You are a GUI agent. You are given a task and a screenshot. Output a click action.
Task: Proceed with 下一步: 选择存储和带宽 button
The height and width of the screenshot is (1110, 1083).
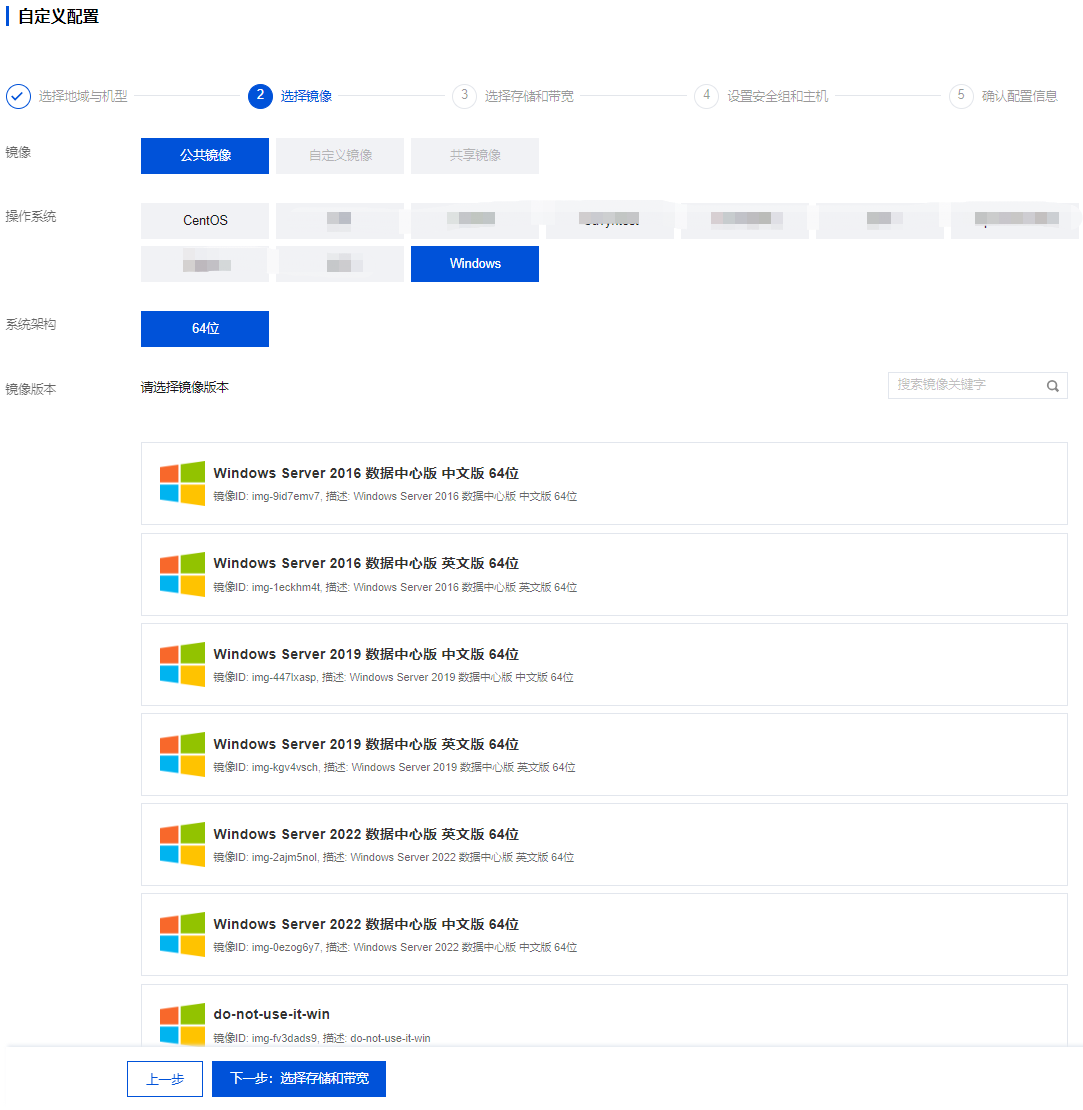299,1079
